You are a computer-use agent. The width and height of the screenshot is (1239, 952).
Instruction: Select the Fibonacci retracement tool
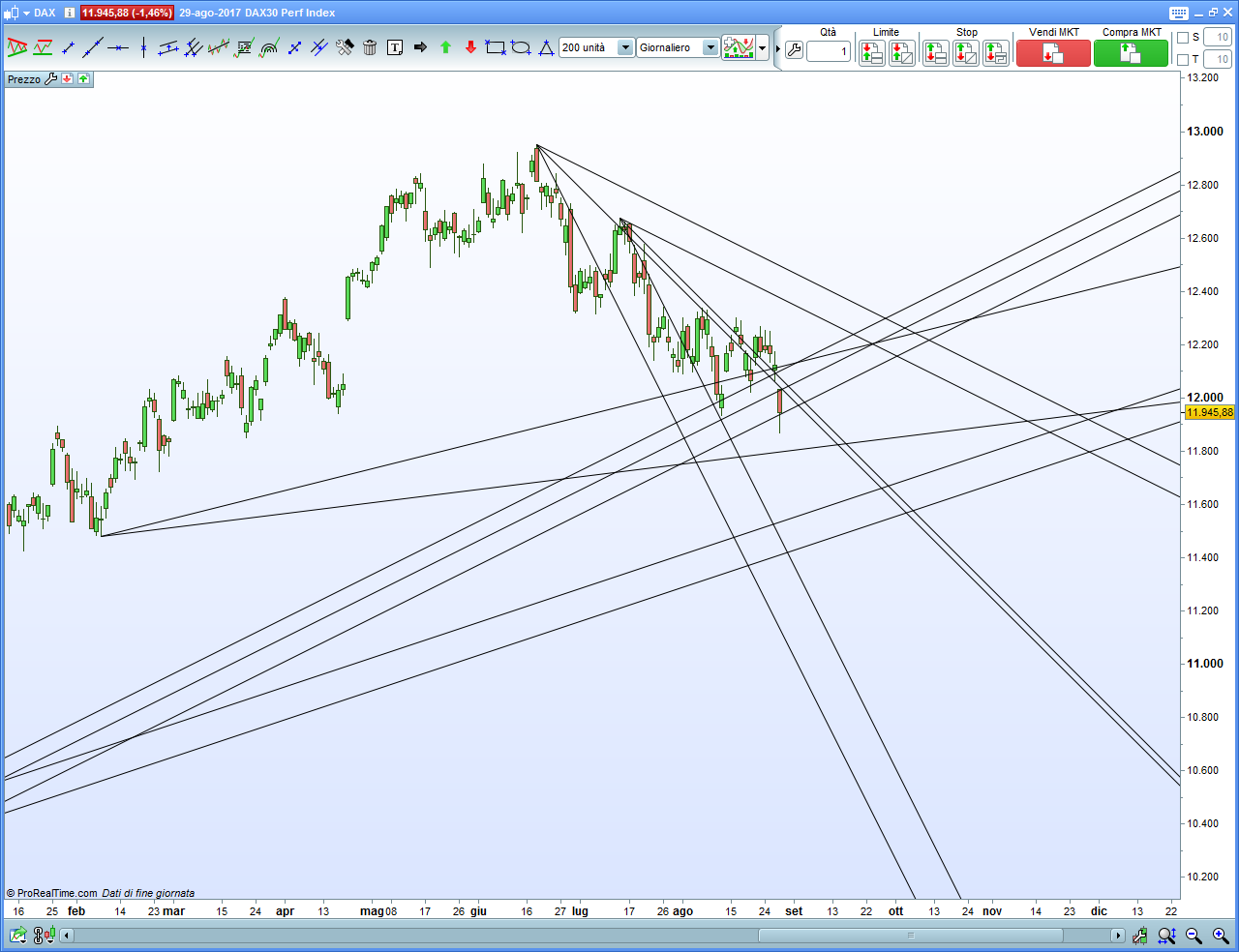click(244, 47)
